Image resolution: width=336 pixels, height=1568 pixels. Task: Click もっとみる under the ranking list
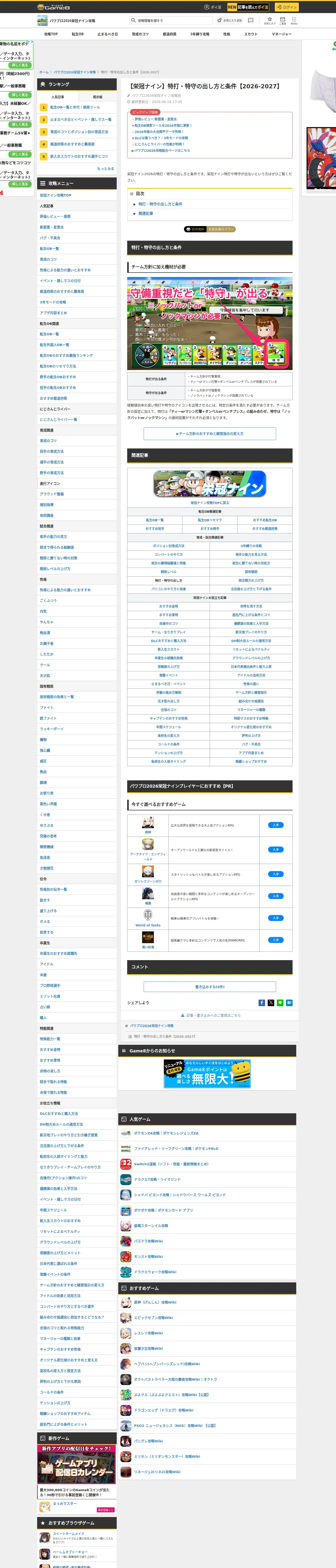click(105, 169)
